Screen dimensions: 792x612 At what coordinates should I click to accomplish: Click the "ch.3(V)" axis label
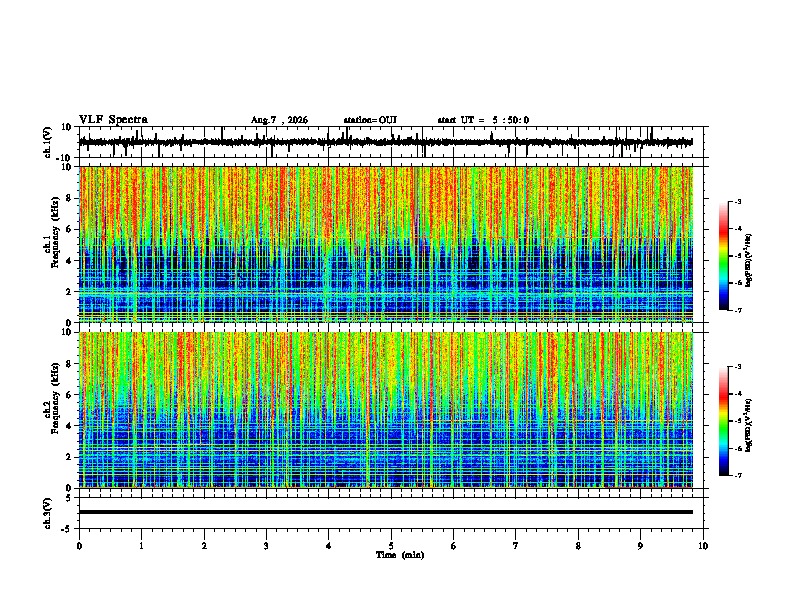[48, 514]
